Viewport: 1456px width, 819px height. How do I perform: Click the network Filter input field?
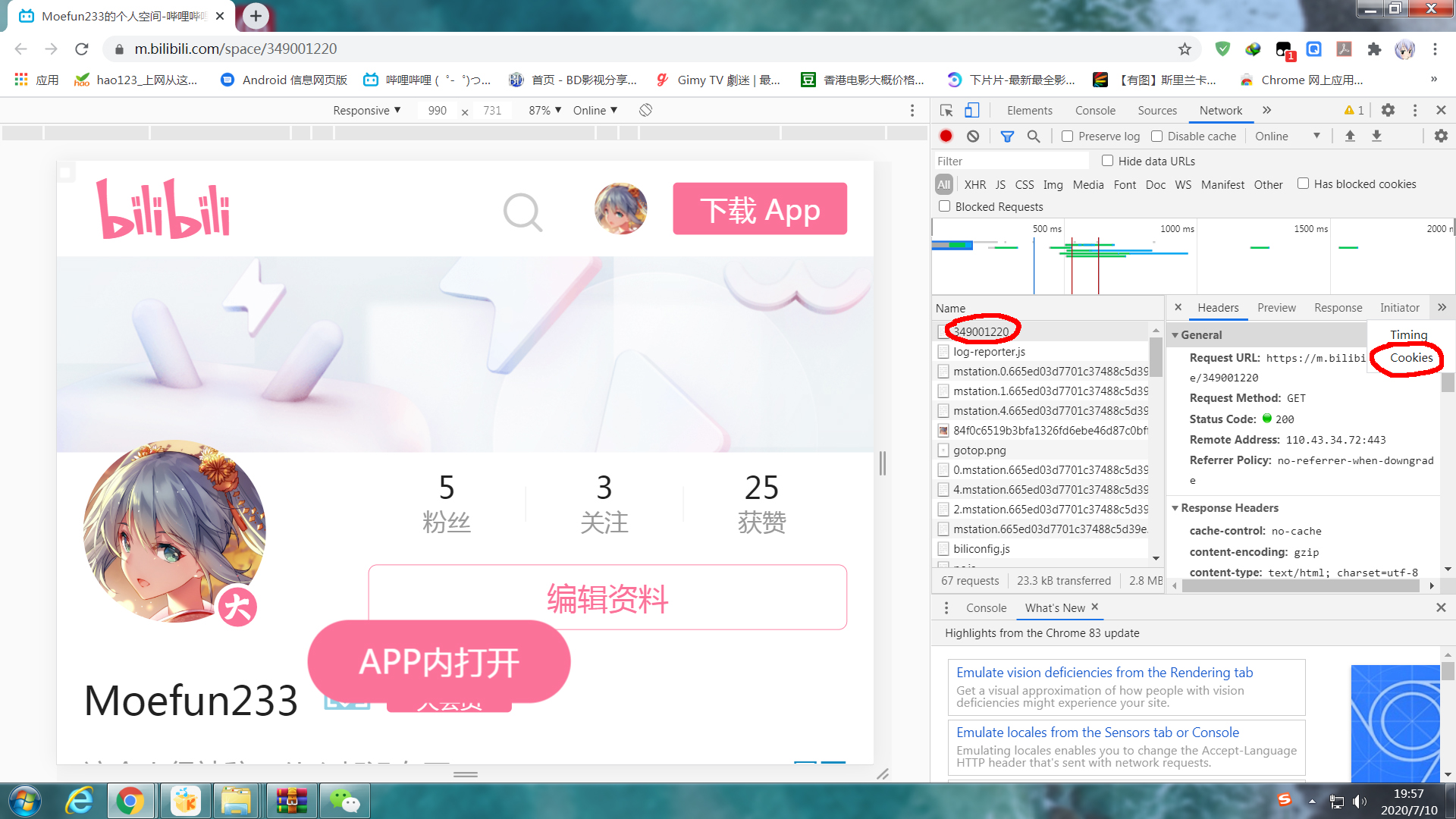(1011, 161)
